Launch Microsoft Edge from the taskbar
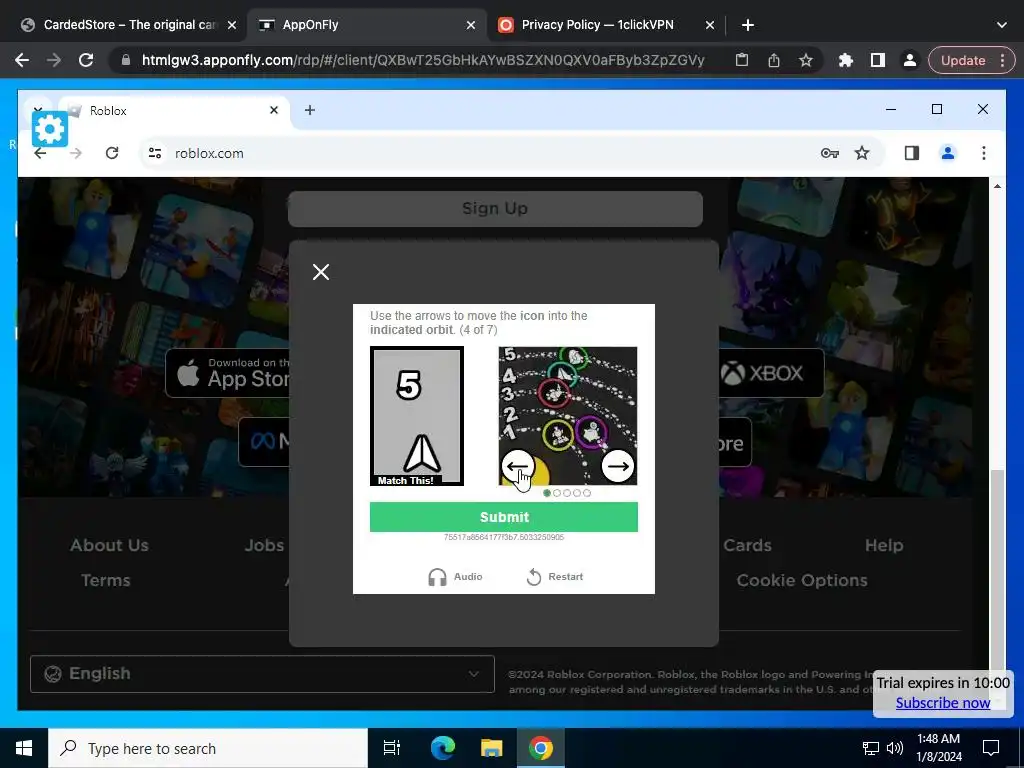 pos(442,748)
